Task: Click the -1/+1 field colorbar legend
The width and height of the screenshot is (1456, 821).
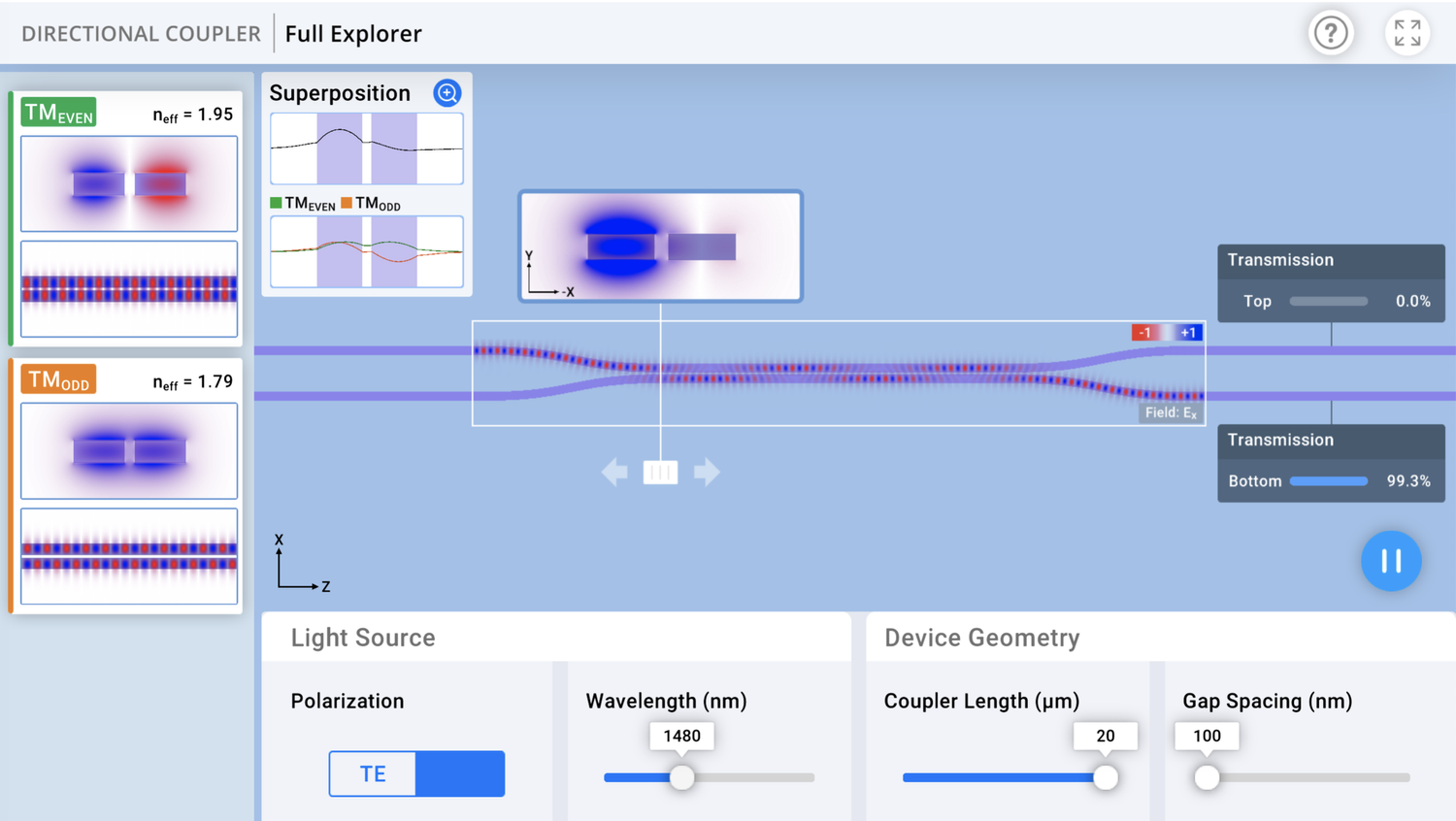Action: click(x=1168, y=332)
